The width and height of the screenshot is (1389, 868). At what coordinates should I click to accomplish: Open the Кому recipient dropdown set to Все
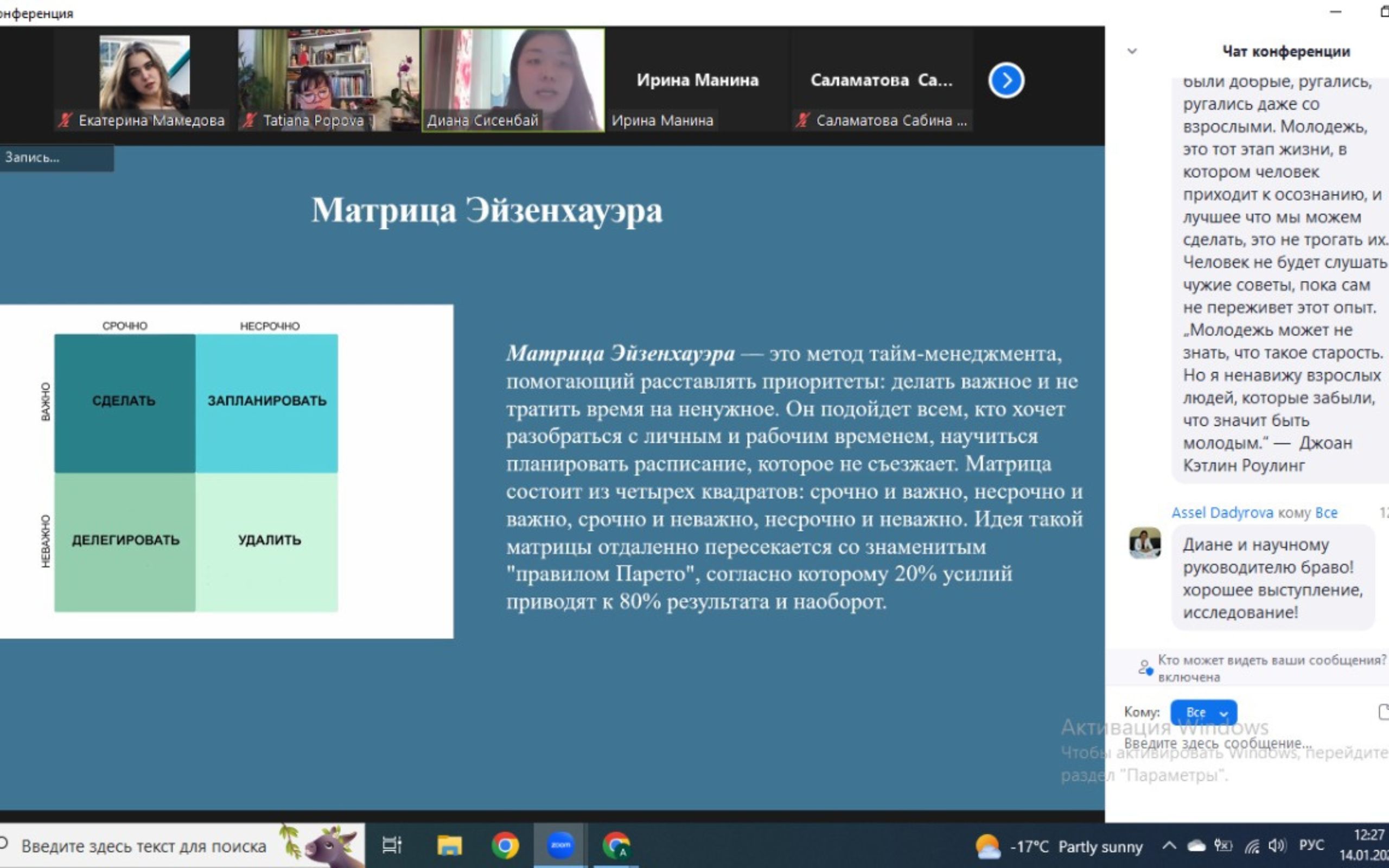[x=1203, y=712]
